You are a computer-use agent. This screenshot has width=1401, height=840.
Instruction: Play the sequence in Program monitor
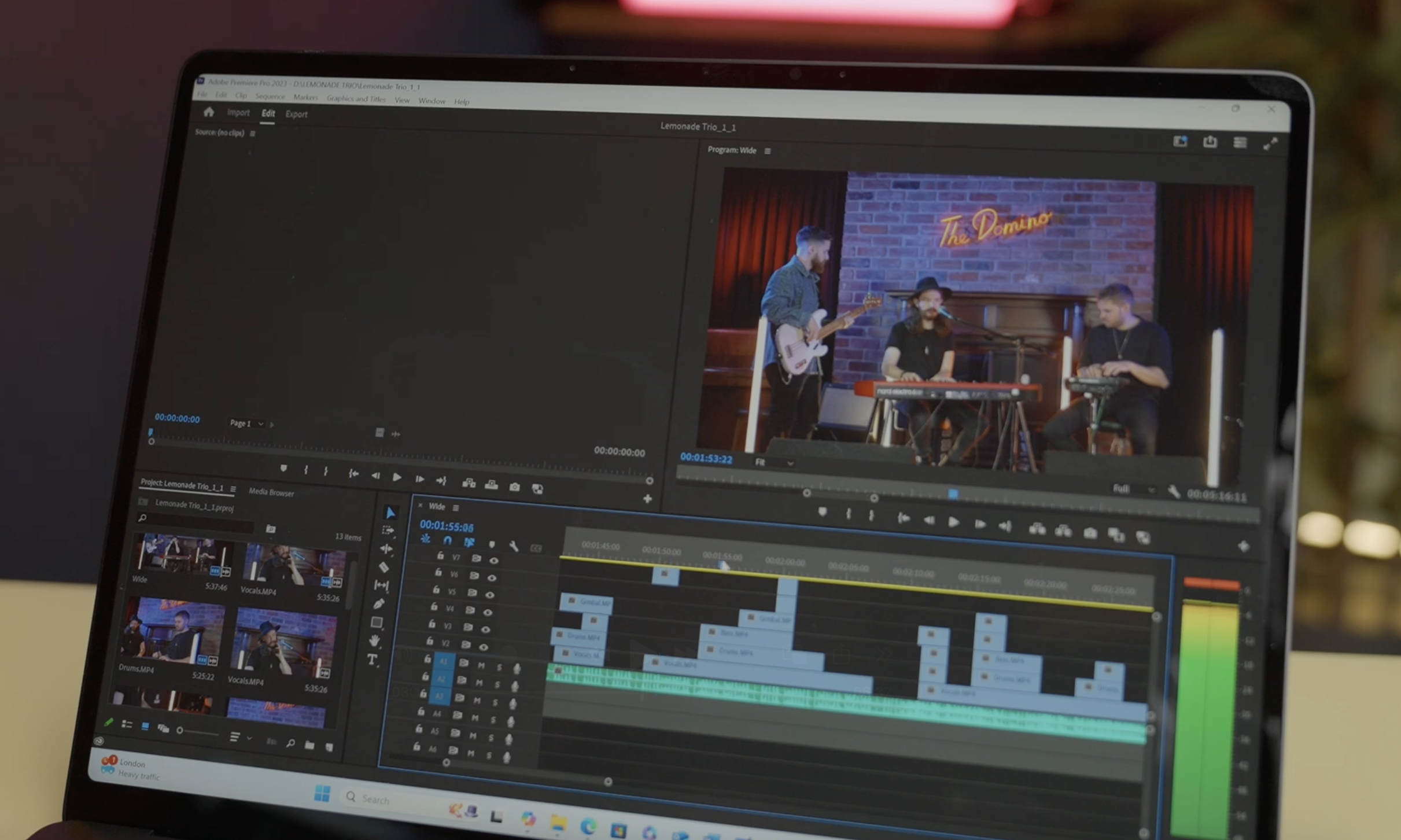pyautogui.click(x=953, y=522)
